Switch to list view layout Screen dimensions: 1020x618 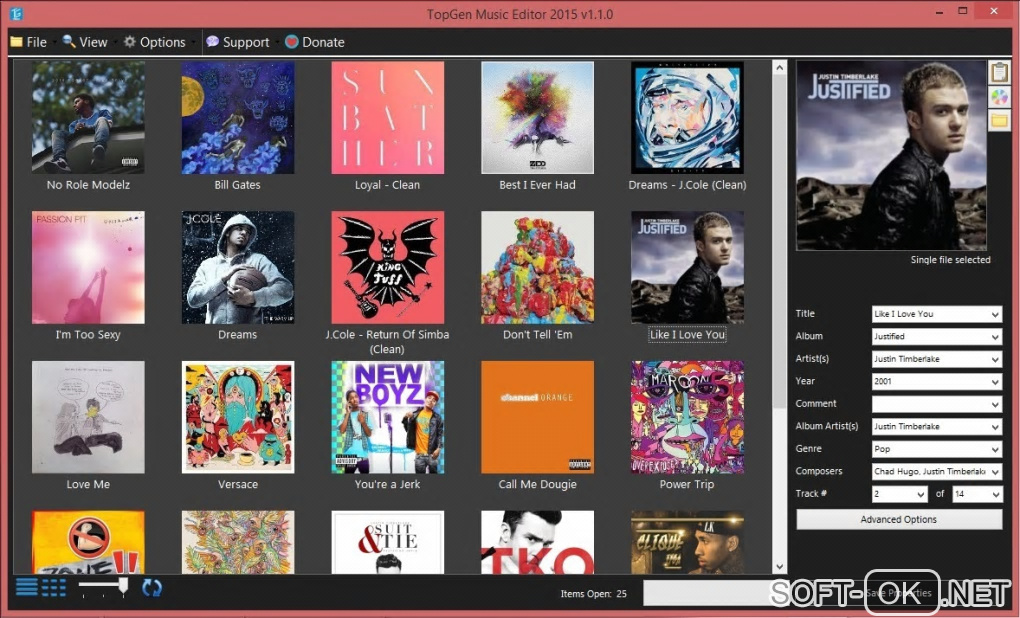click(27, 587)
